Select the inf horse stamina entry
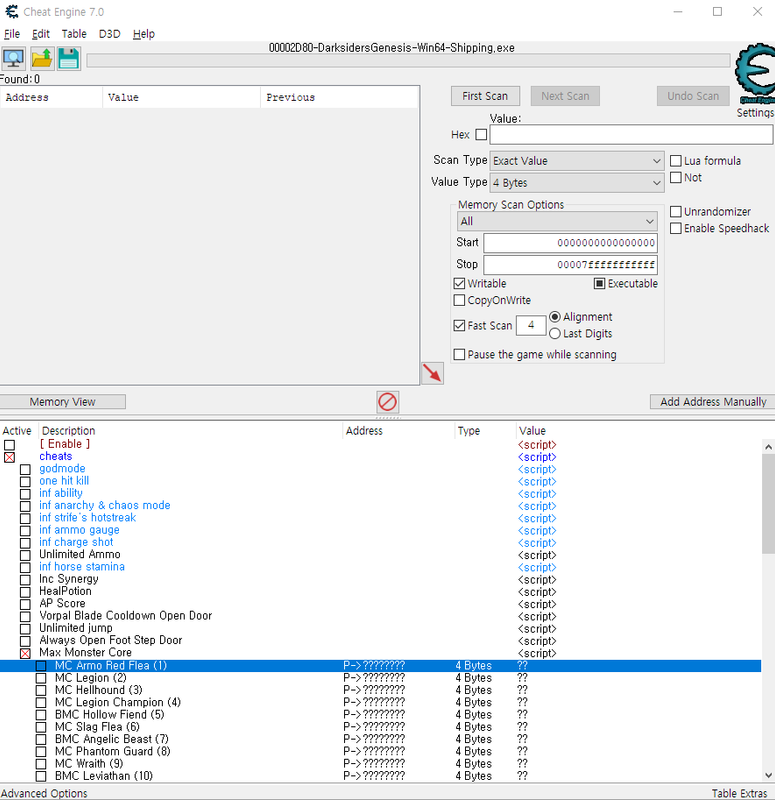This screenshot has width=775, height=800. (x=380, y=567)
